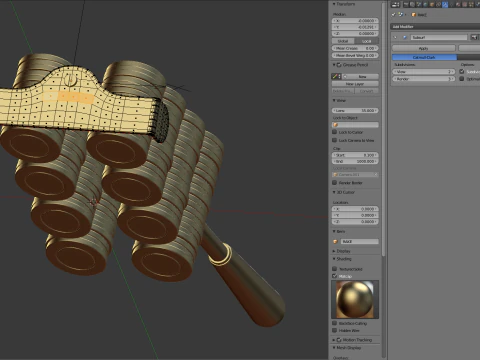Switch to the Render properties tab icon
Viewport: 480px width, 360px height.
pos(406,5)
